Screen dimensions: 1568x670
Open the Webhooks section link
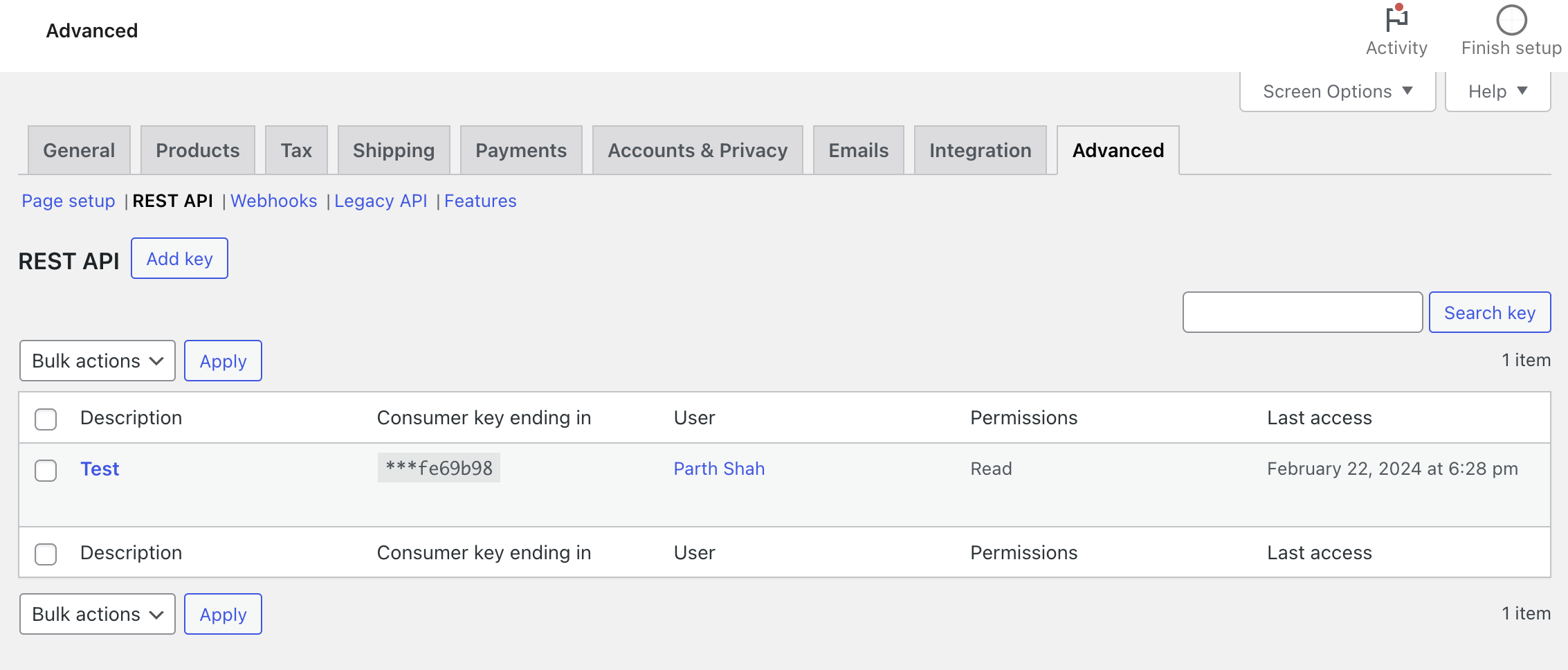point(273,201)
